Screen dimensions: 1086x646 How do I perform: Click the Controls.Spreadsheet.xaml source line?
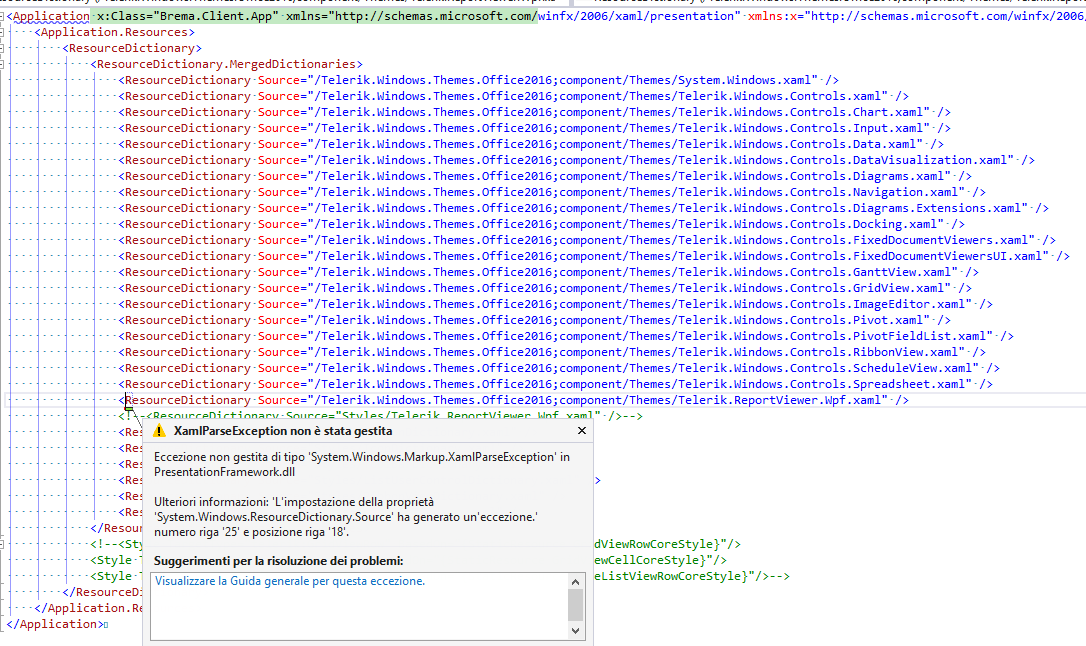(555, 382)
